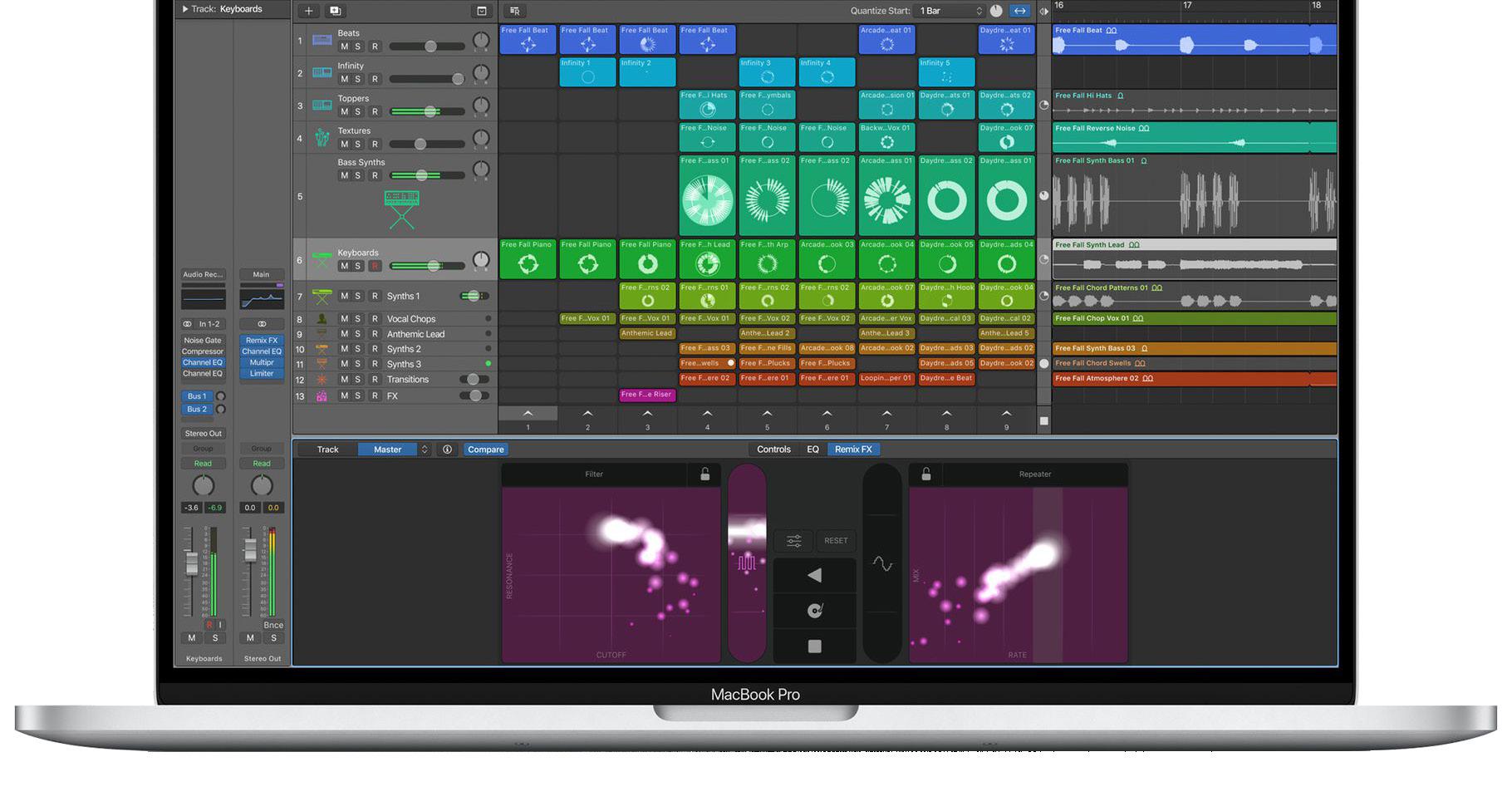
Task: Click the Bus 1 send button
Action: [x=196, y=396]
